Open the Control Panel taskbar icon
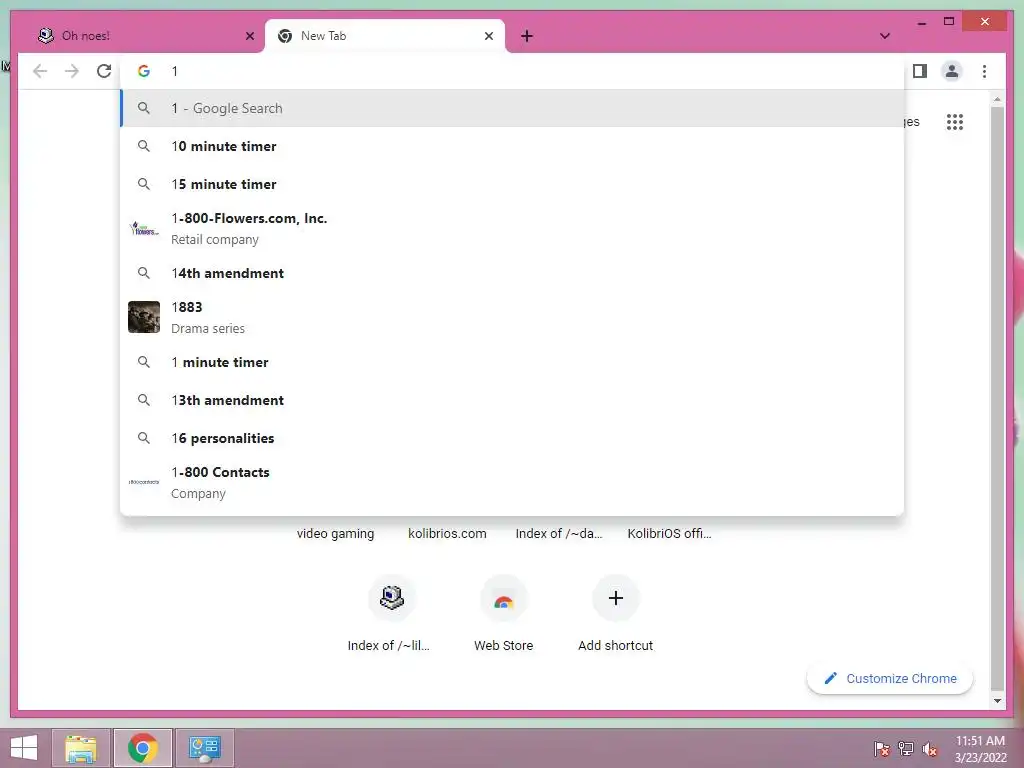Image resolution: width=1024 pixels, height=768 pixels. pyautogui.click(x=204, y=748)
